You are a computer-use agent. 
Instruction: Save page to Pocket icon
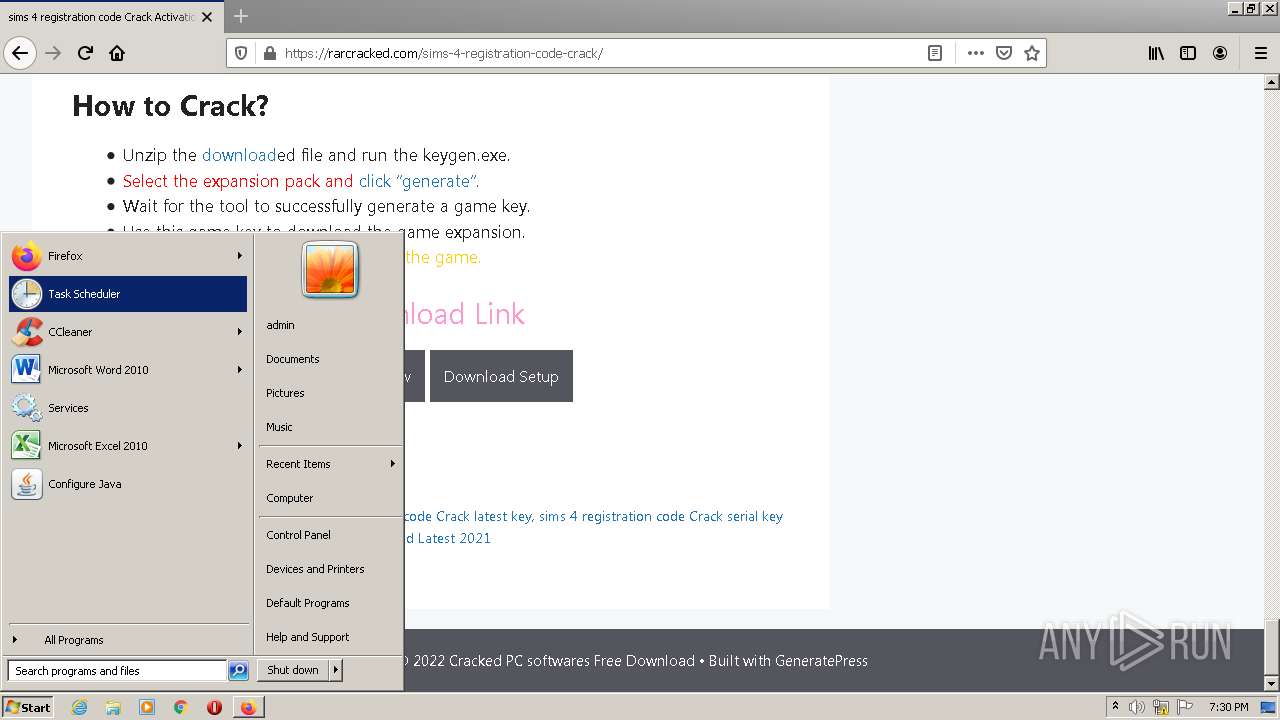pyautogui.click(x=1004, y=53)
